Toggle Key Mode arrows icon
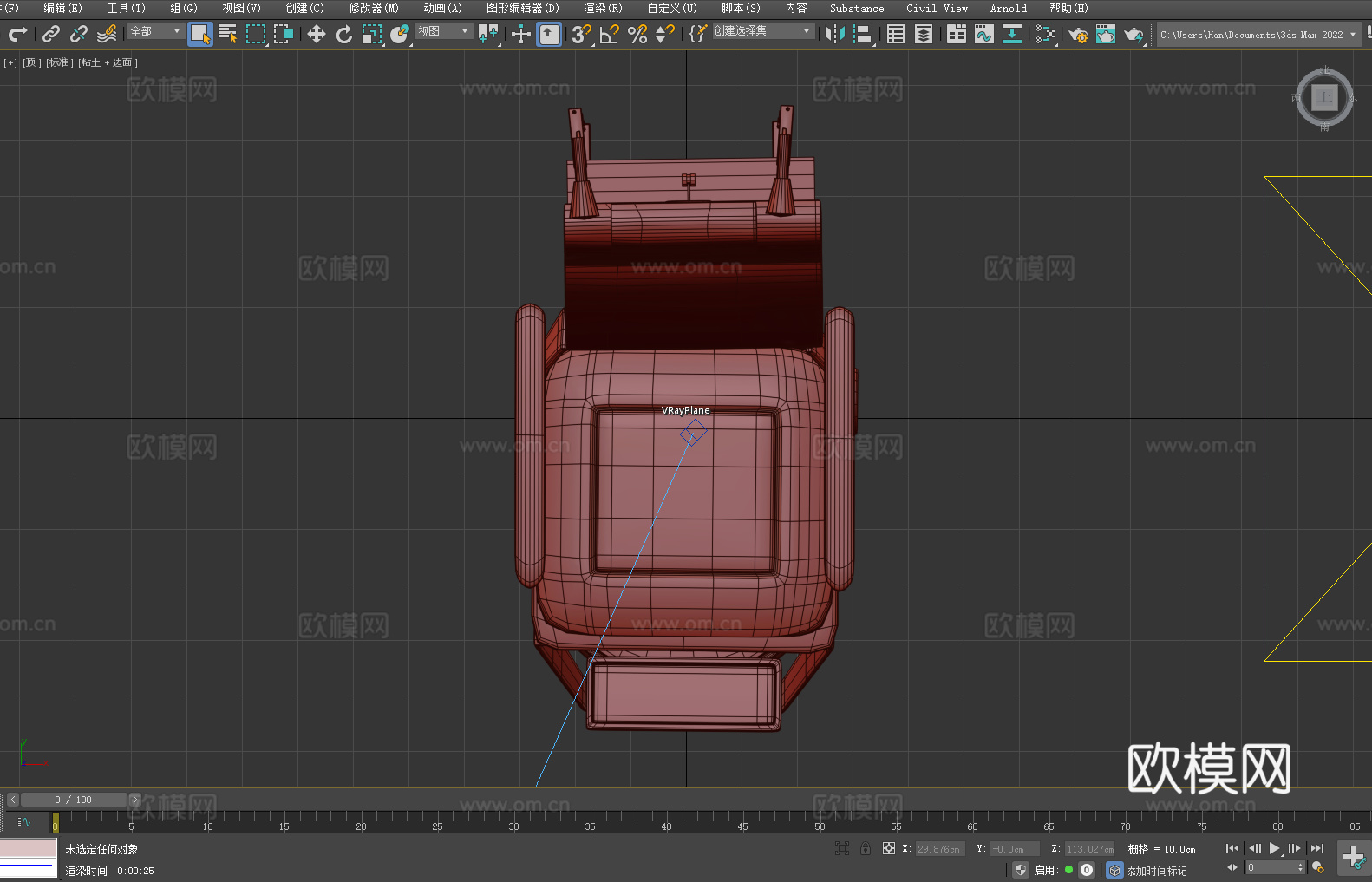Screen dimensions: 1372x882 pos(1232,867)
